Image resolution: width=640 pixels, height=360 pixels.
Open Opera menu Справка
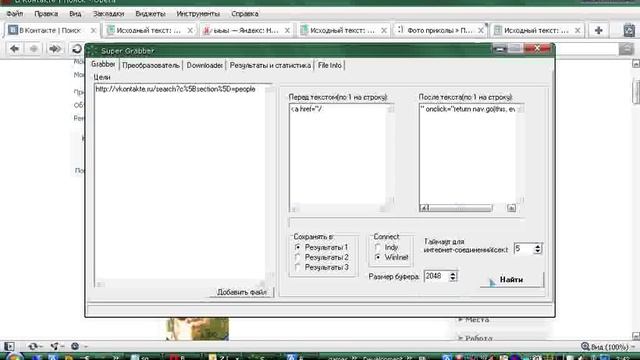click(x=244, y=14)
